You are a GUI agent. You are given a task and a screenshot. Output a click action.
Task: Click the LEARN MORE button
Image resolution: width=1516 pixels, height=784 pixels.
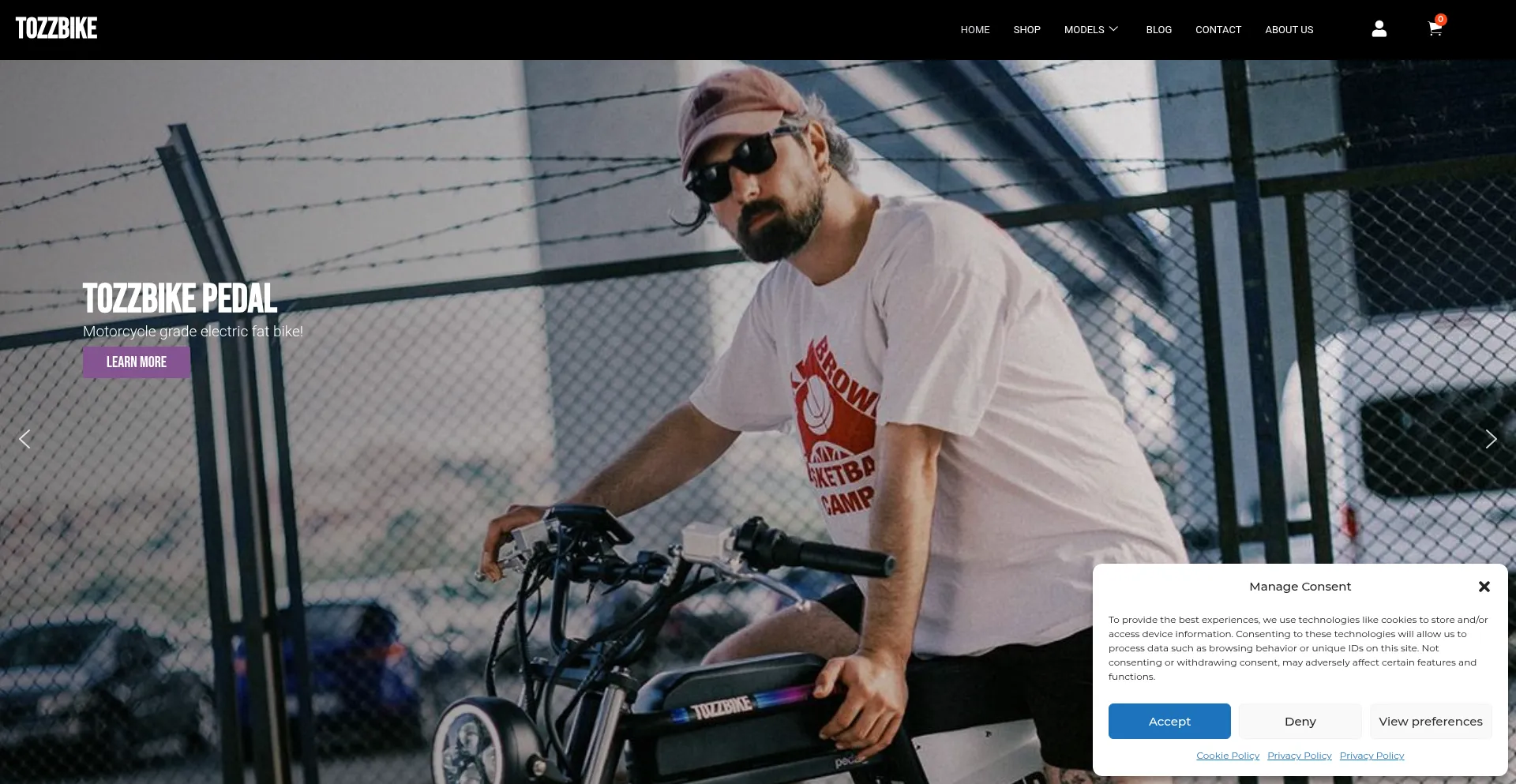point(136,362)
